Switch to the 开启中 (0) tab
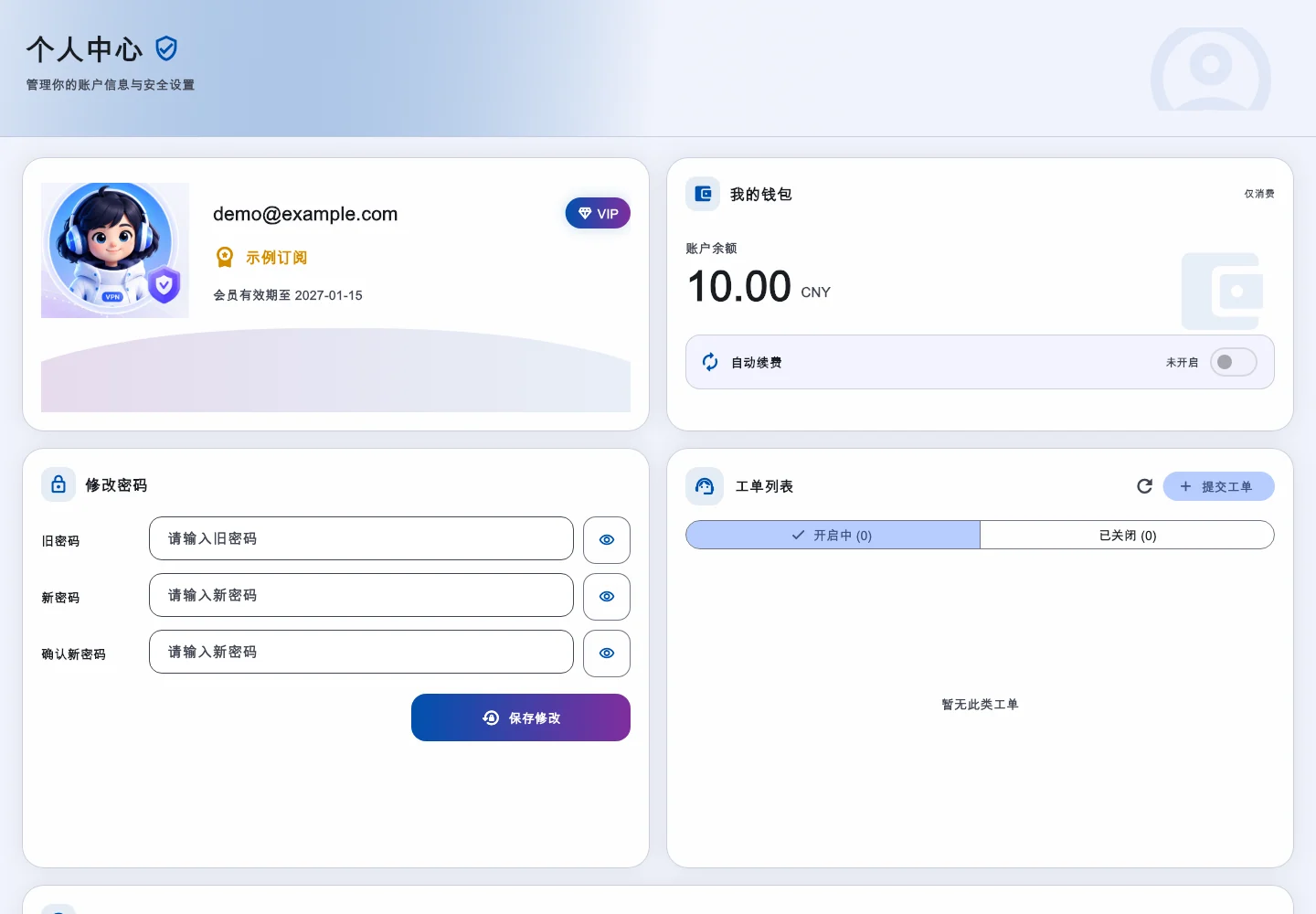The width and height of the screenshot is (1316, 914). pyautogui.click(x=833, y=535)
